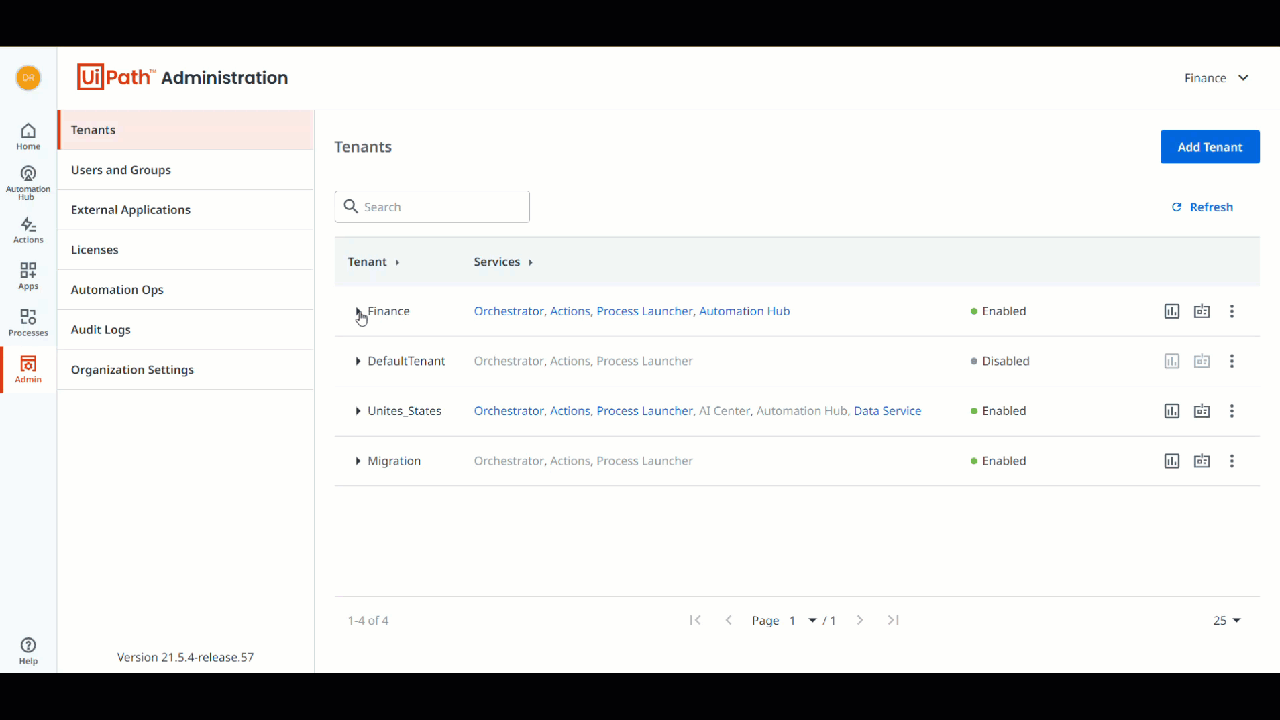The image size is (1280, 720).
Task: Go to first page of tenants
Action: click(695, 620)
